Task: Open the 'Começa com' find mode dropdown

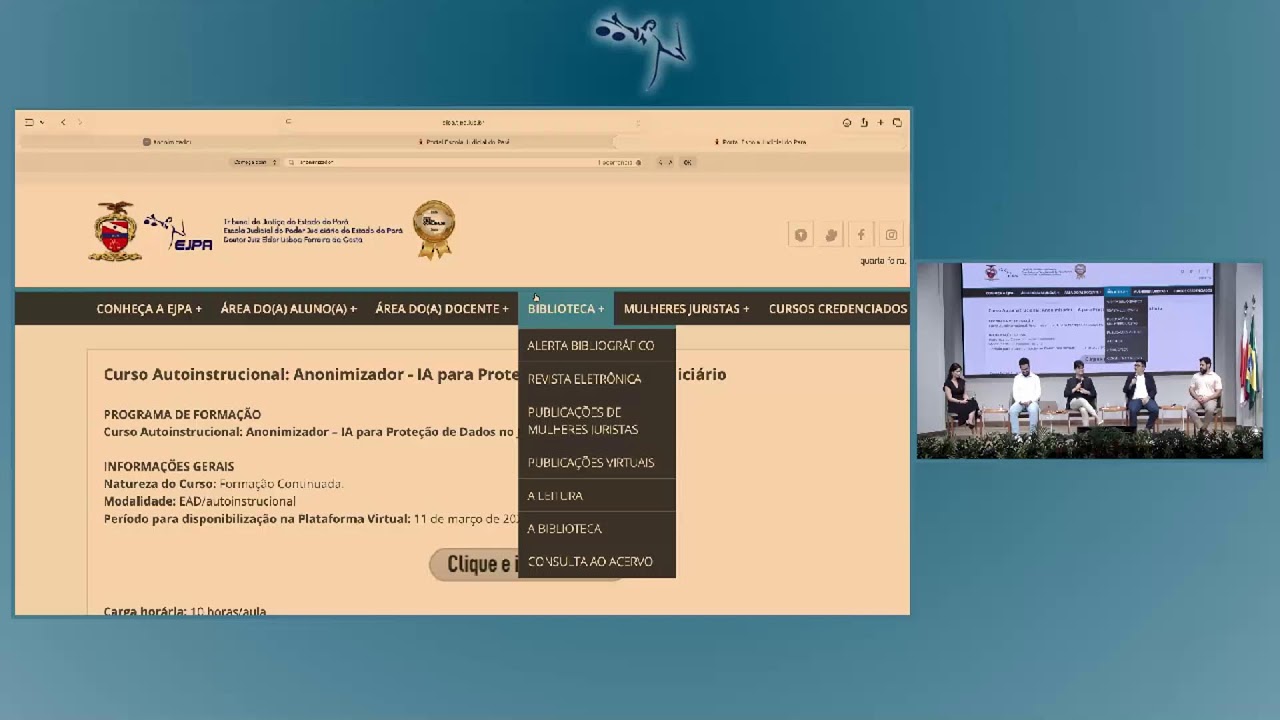Action: (256, 162)
